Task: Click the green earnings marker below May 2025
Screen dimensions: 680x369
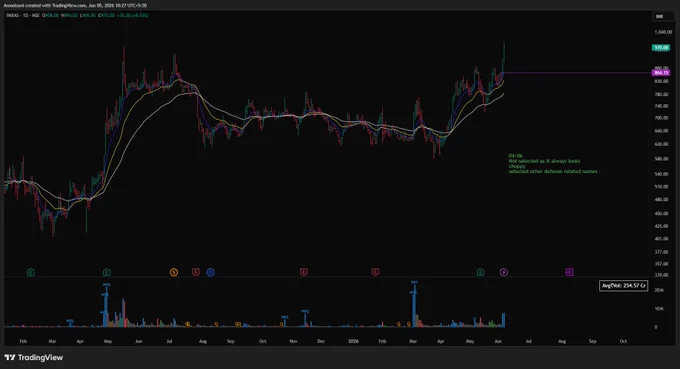Action: [107, 272]
